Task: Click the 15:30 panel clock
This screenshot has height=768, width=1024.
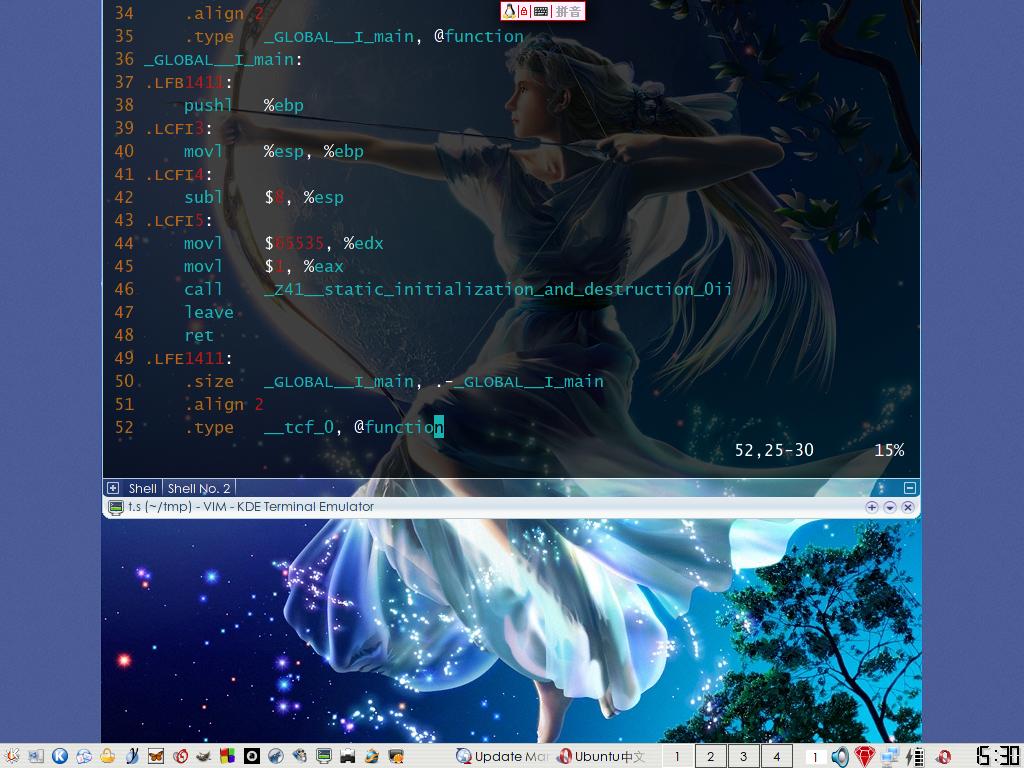Action: [997, 756]
